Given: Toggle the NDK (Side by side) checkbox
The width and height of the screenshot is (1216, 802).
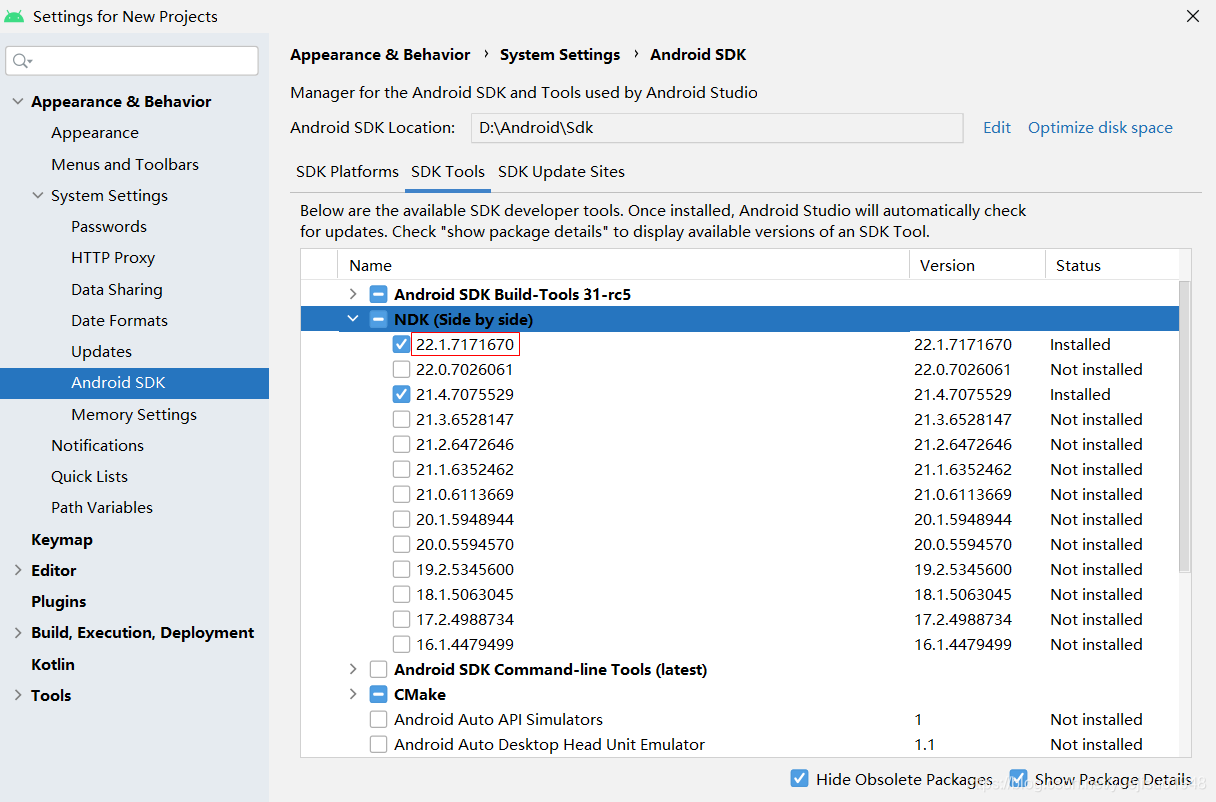Looking at the screenshot, I should coord(378,319).
